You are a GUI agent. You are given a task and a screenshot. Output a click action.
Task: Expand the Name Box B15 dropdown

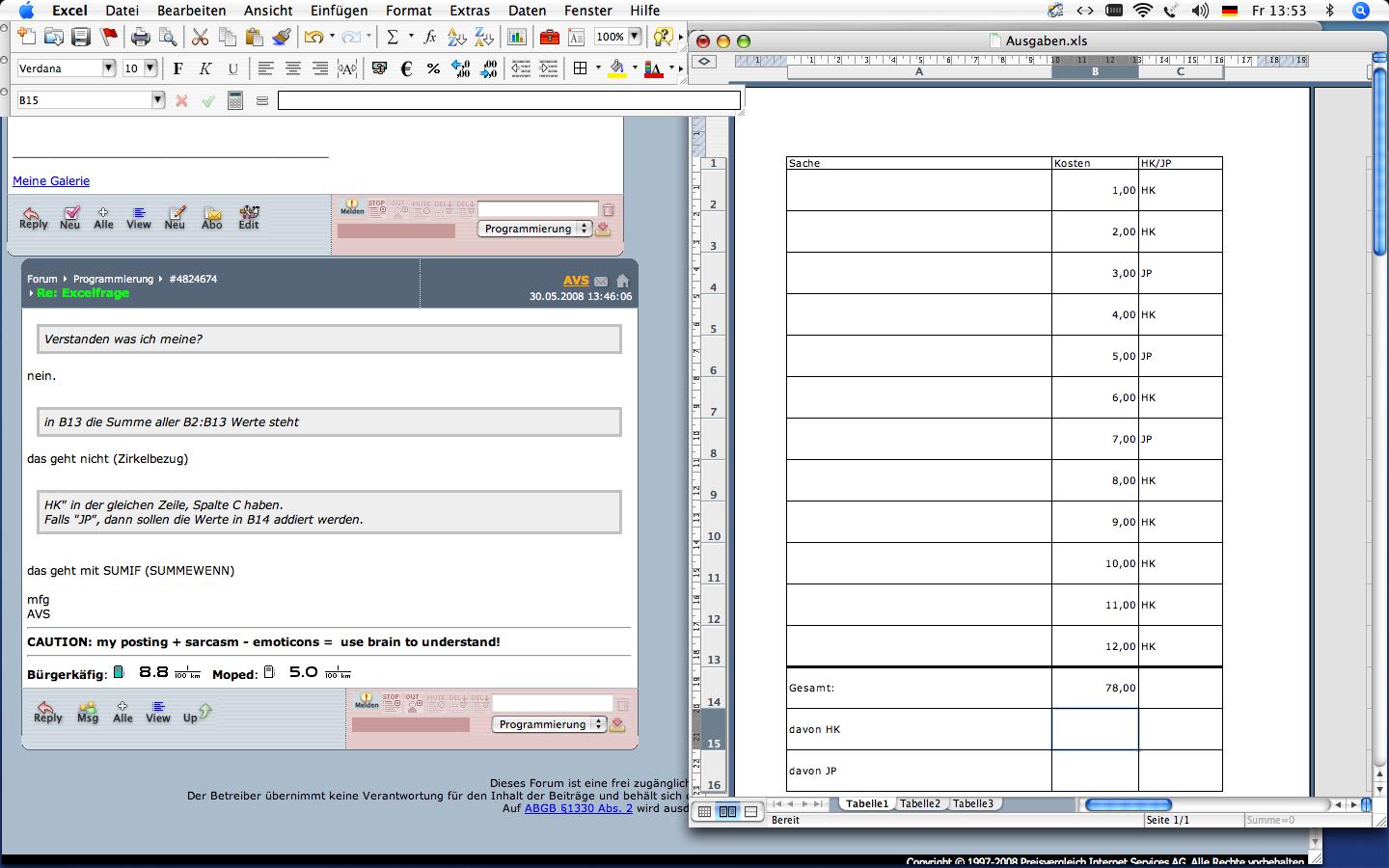tap(158, 100)
